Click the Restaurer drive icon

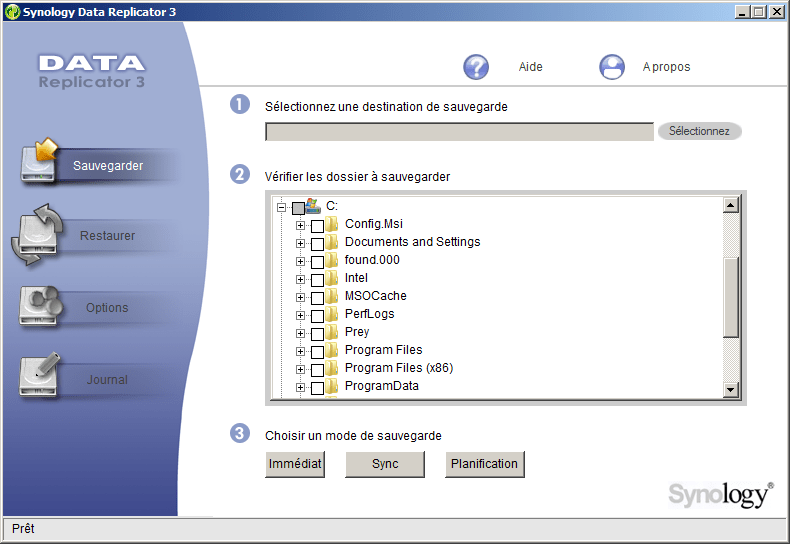[36, 235]
